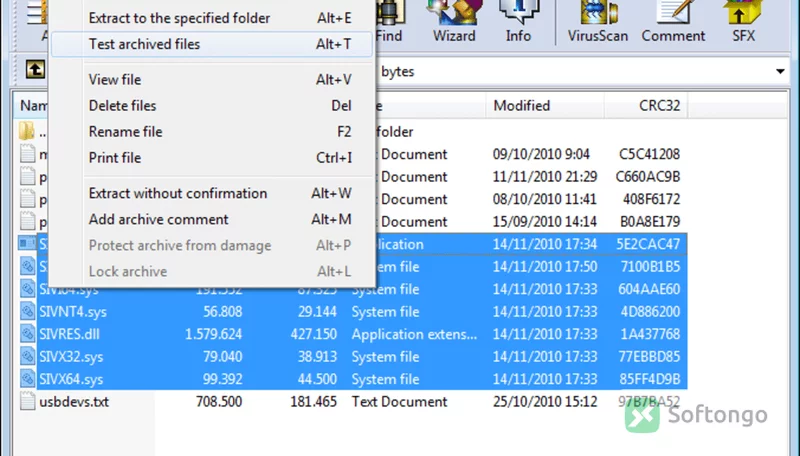Sort by the Modified column header
Image resolution: width=800 pixels, height=456 pixels.
pos(544,106)
